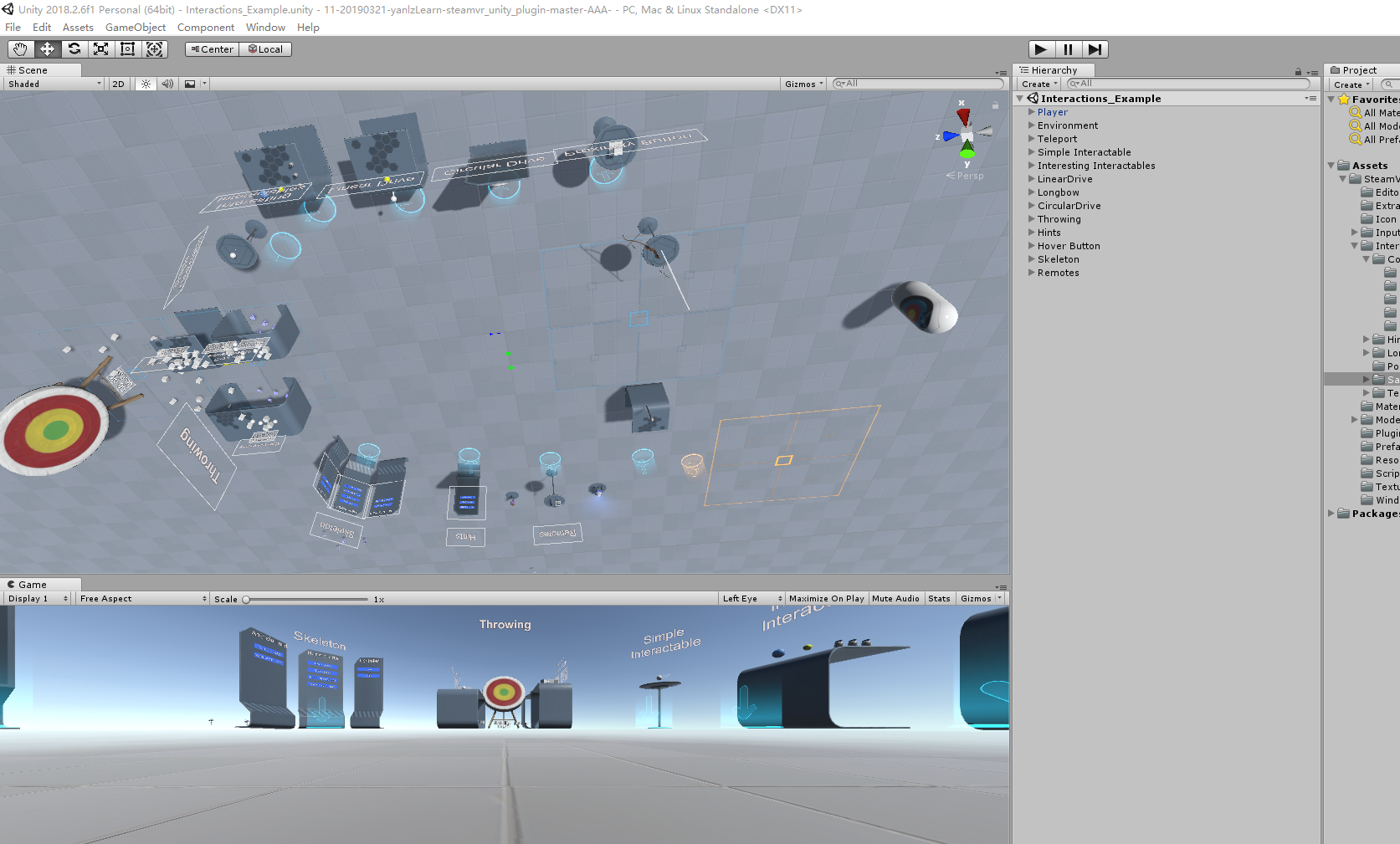1400x844 pixels.
Task: Click the Play button to enter Play mode
Action: pos(1040,49)
